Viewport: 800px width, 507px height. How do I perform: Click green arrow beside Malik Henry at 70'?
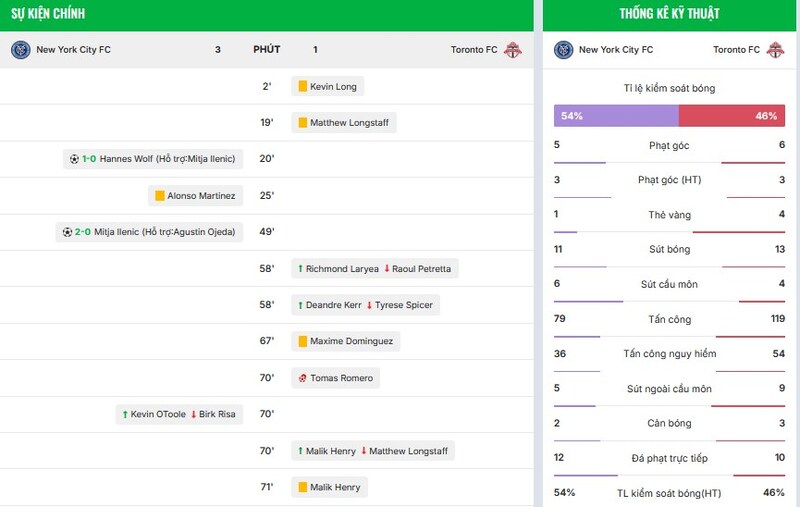[301, 451]
